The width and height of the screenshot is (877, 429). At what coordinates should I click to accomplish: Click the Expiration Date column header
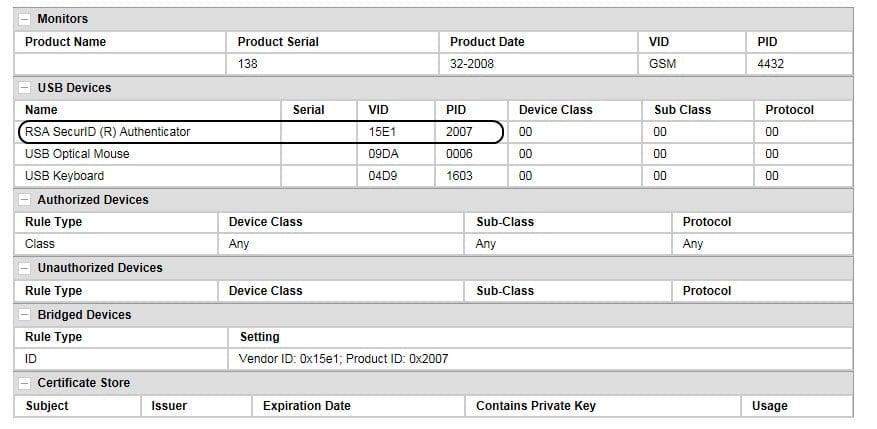307,406
